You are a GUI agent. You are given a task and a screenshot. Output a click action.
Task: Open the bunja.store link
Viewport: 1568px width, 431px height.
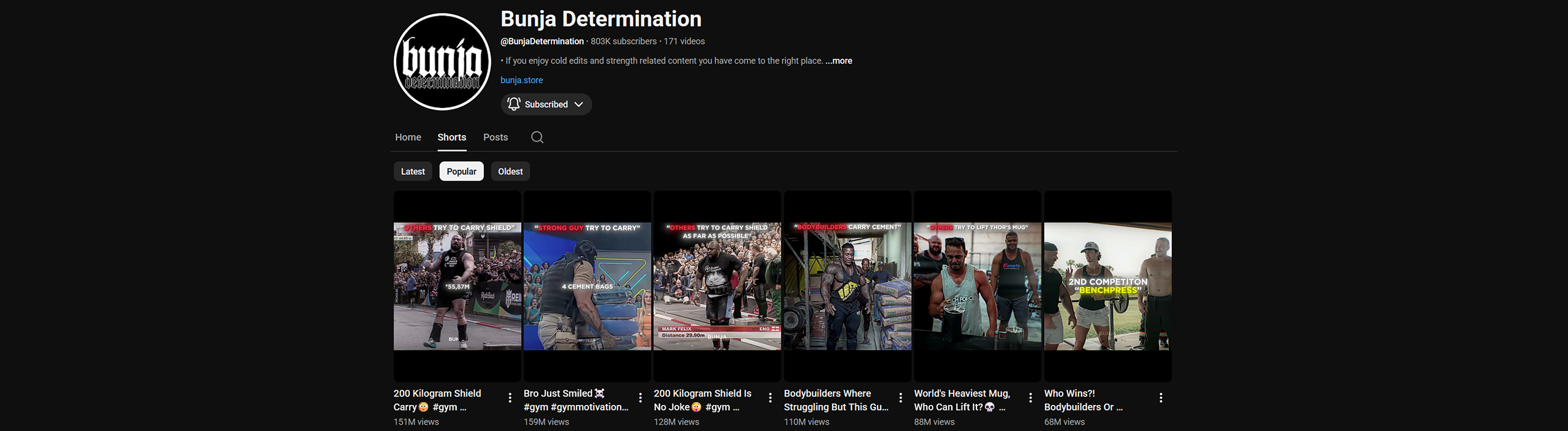pos(522,80)
